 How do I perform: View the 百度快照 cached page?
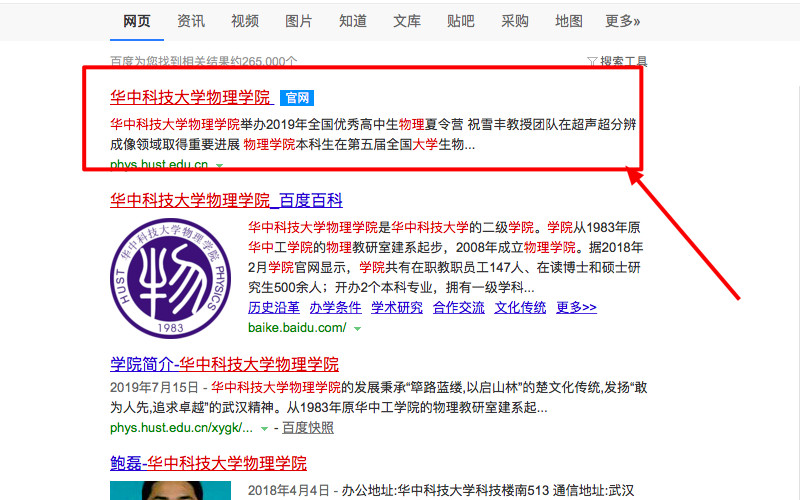(307, 428)
